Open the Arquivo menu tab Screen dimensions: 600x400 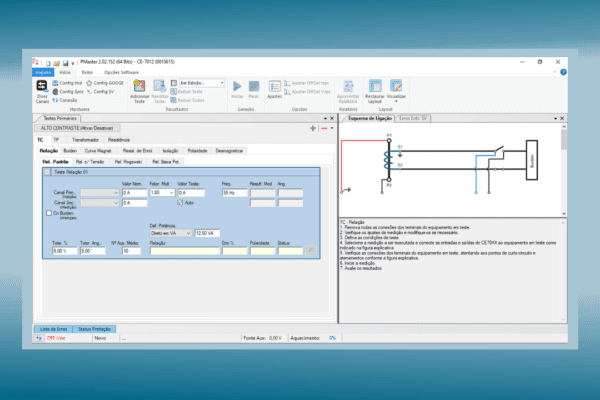43,72
